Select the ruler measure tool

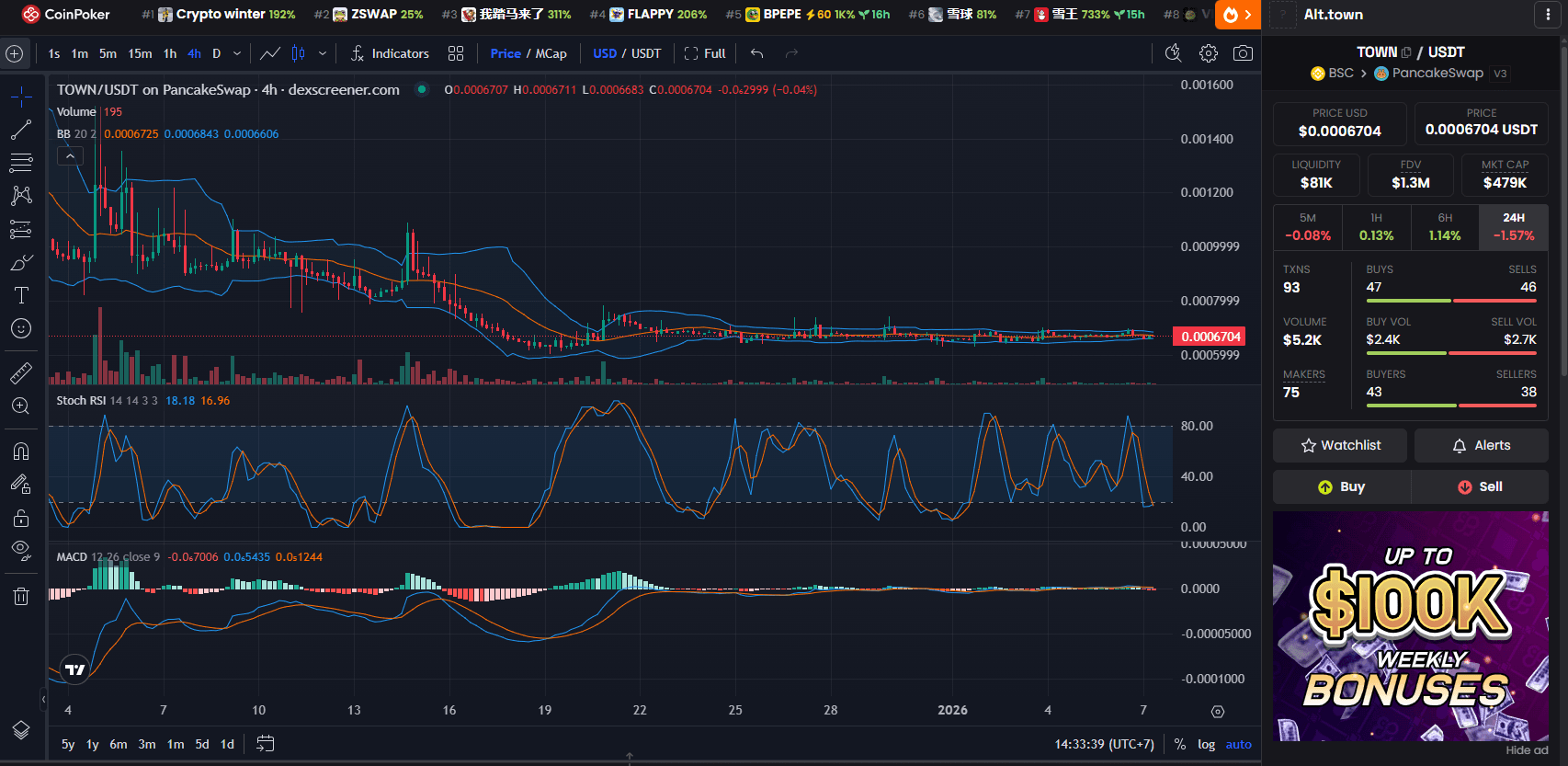tap(21, 372)
